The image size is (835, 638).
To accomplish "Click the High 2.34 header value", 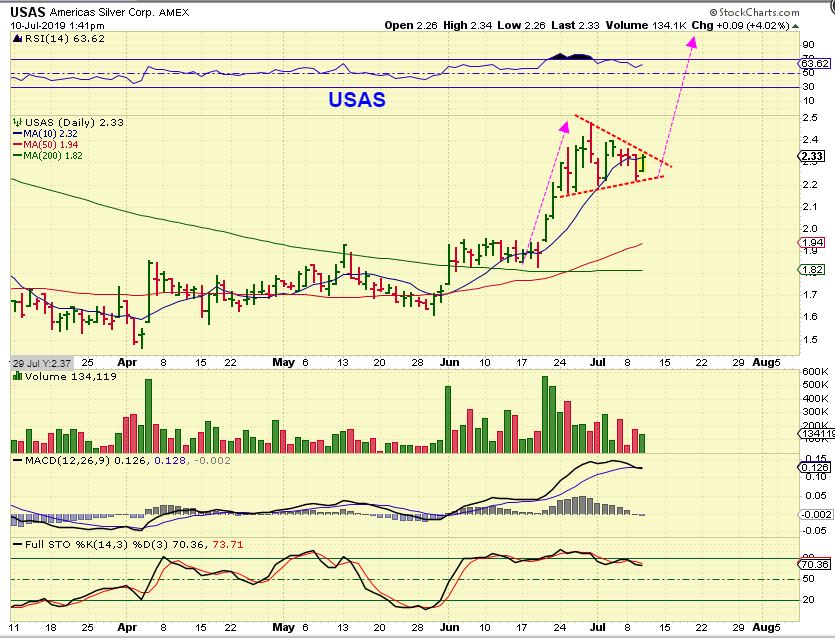I will coord(467,26).
